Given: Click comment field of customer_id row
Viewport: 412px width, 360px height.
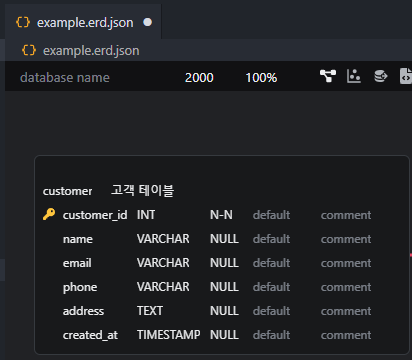Looking at the screenshot, I should click(346, 215).
